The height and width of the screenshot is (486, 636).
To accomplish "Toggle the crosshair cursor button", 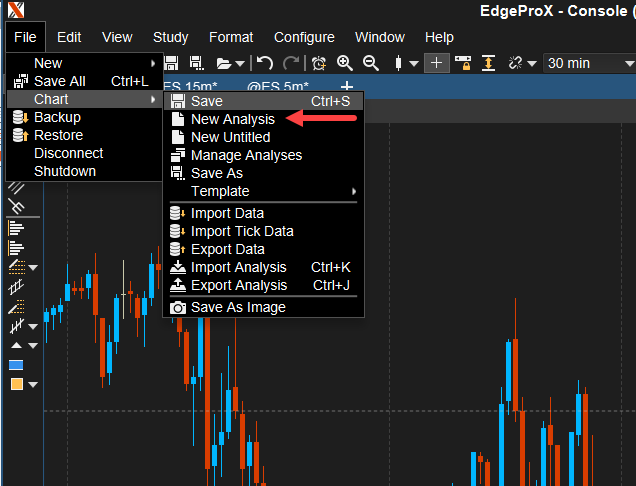I will click(x=437, y=63).
